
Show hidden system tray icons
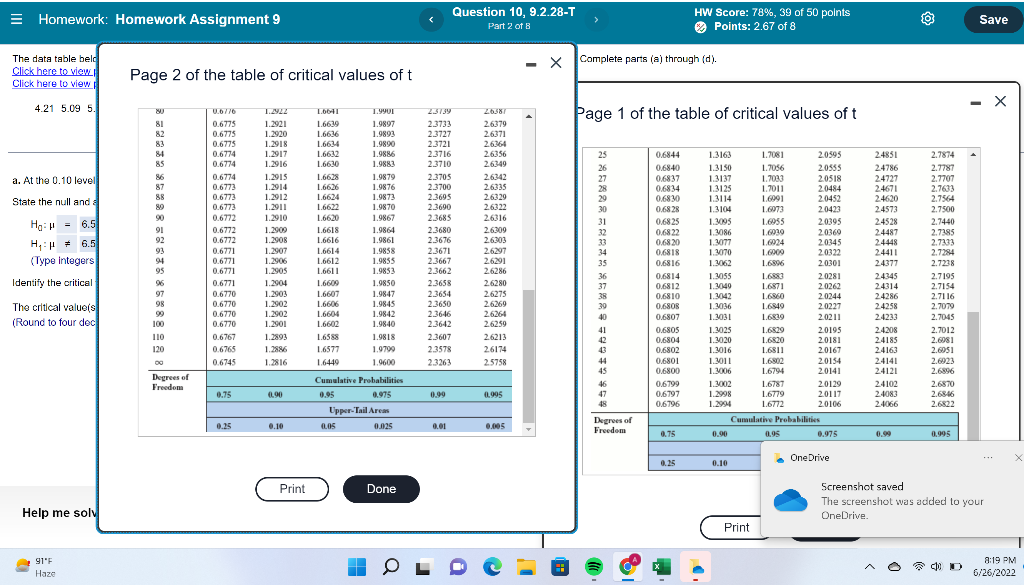(871, 567)
